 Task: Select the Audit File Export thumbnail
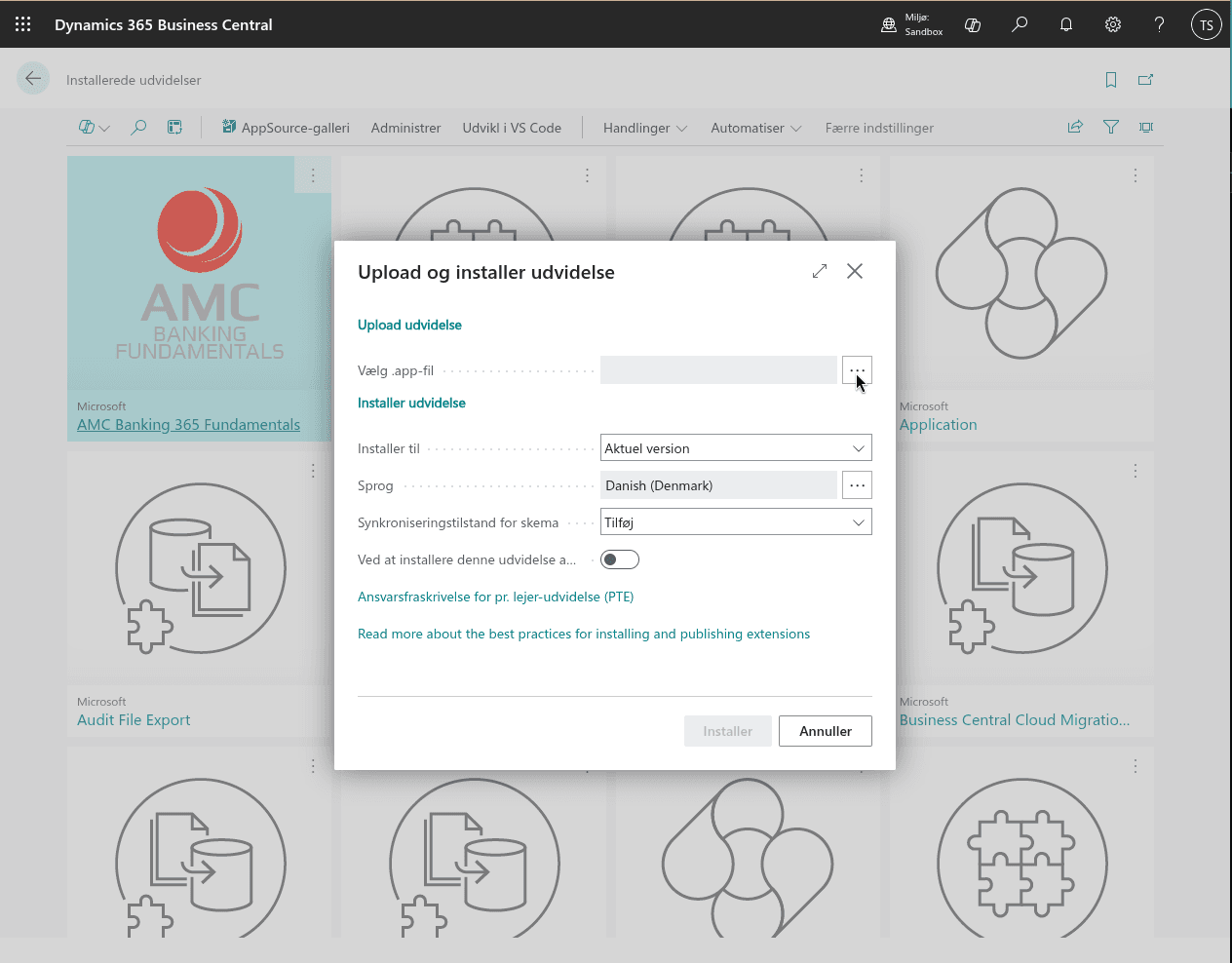199,569
